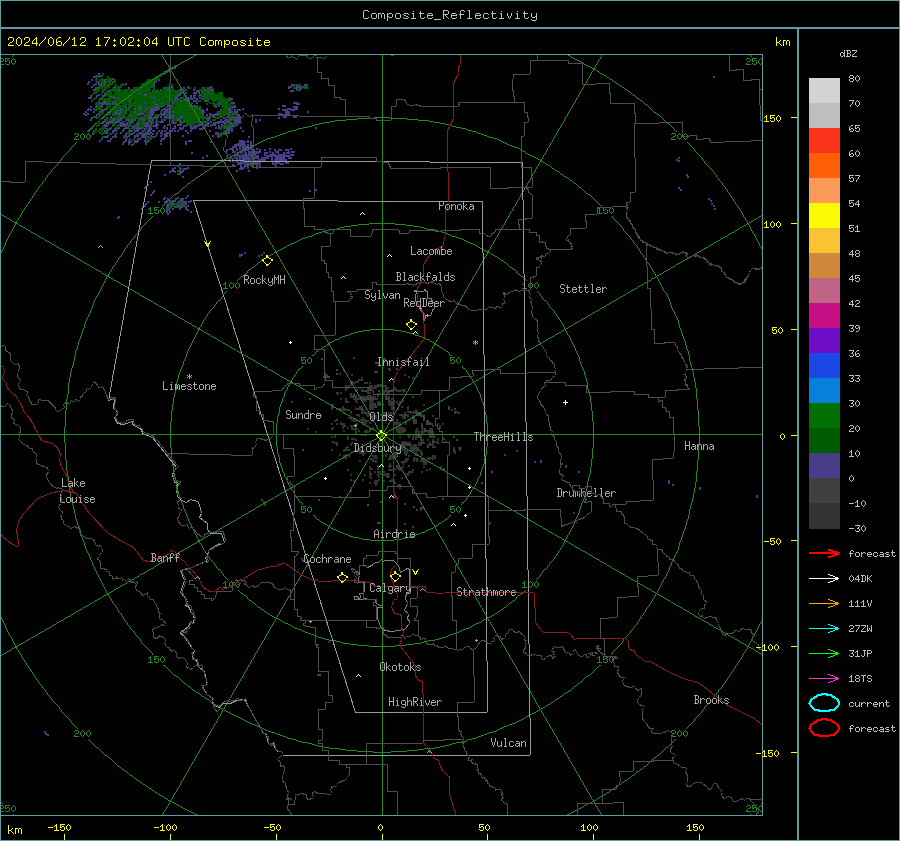Click the Red Deer city label
Viewport: 900px width, 841px height.
424,303
